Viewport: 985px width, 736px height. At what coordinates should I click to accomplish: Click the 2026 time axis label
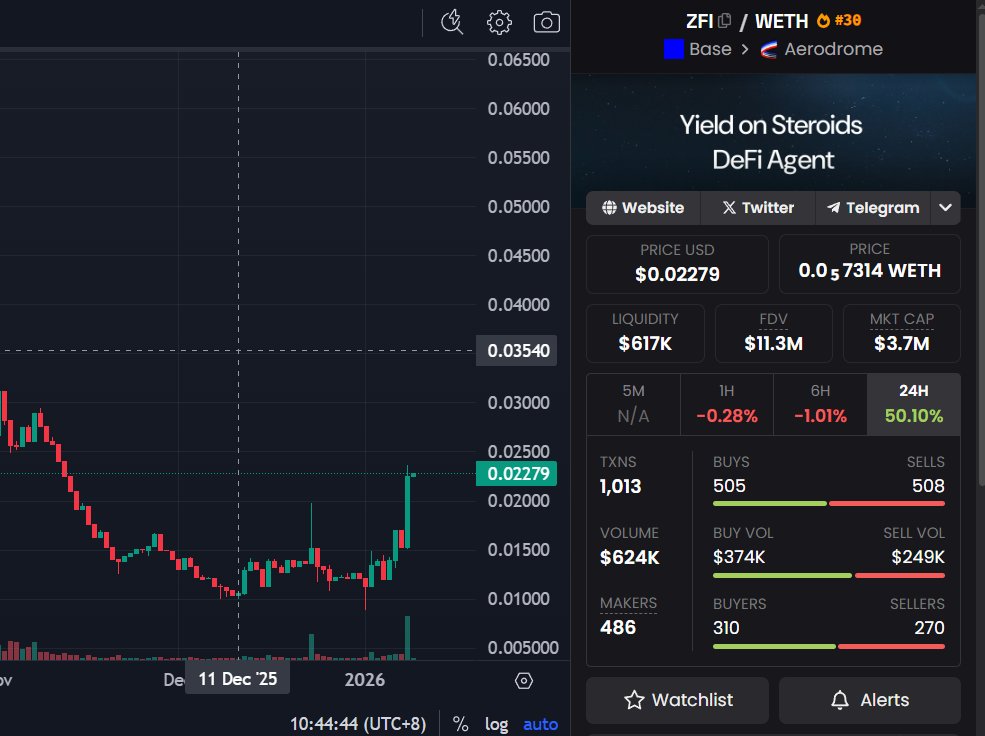[364, 679]
